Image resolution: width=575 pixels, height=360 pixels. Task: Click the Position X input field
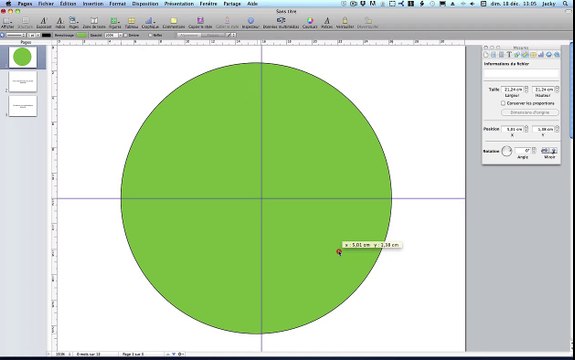pyautogui.click(x=513, y=129)
